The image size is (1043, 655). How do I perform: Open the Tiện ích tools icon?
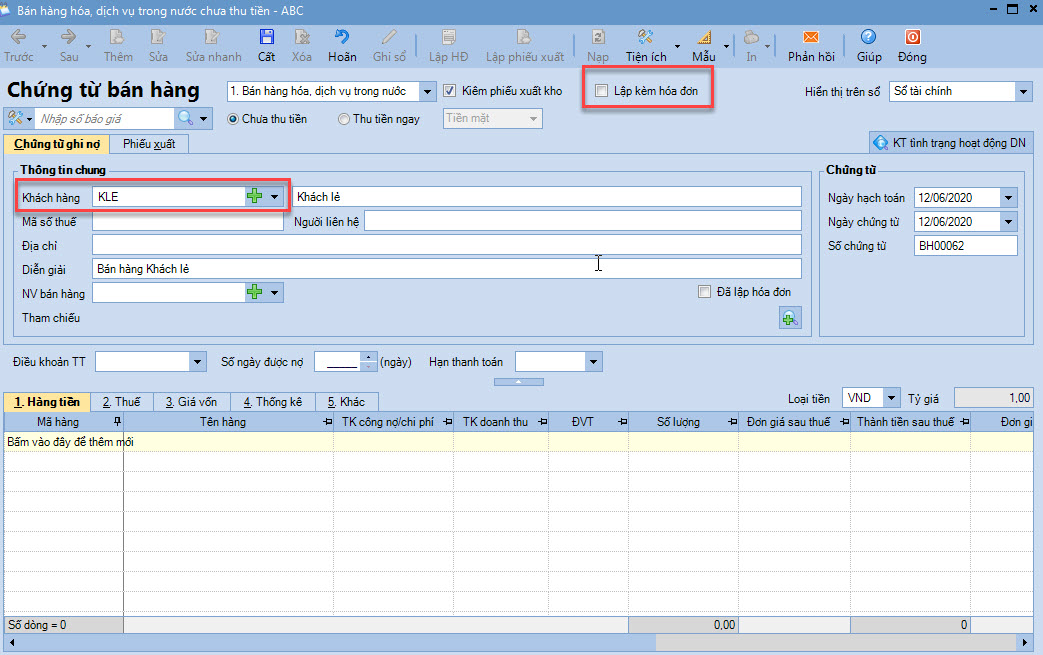click(645, 37)
